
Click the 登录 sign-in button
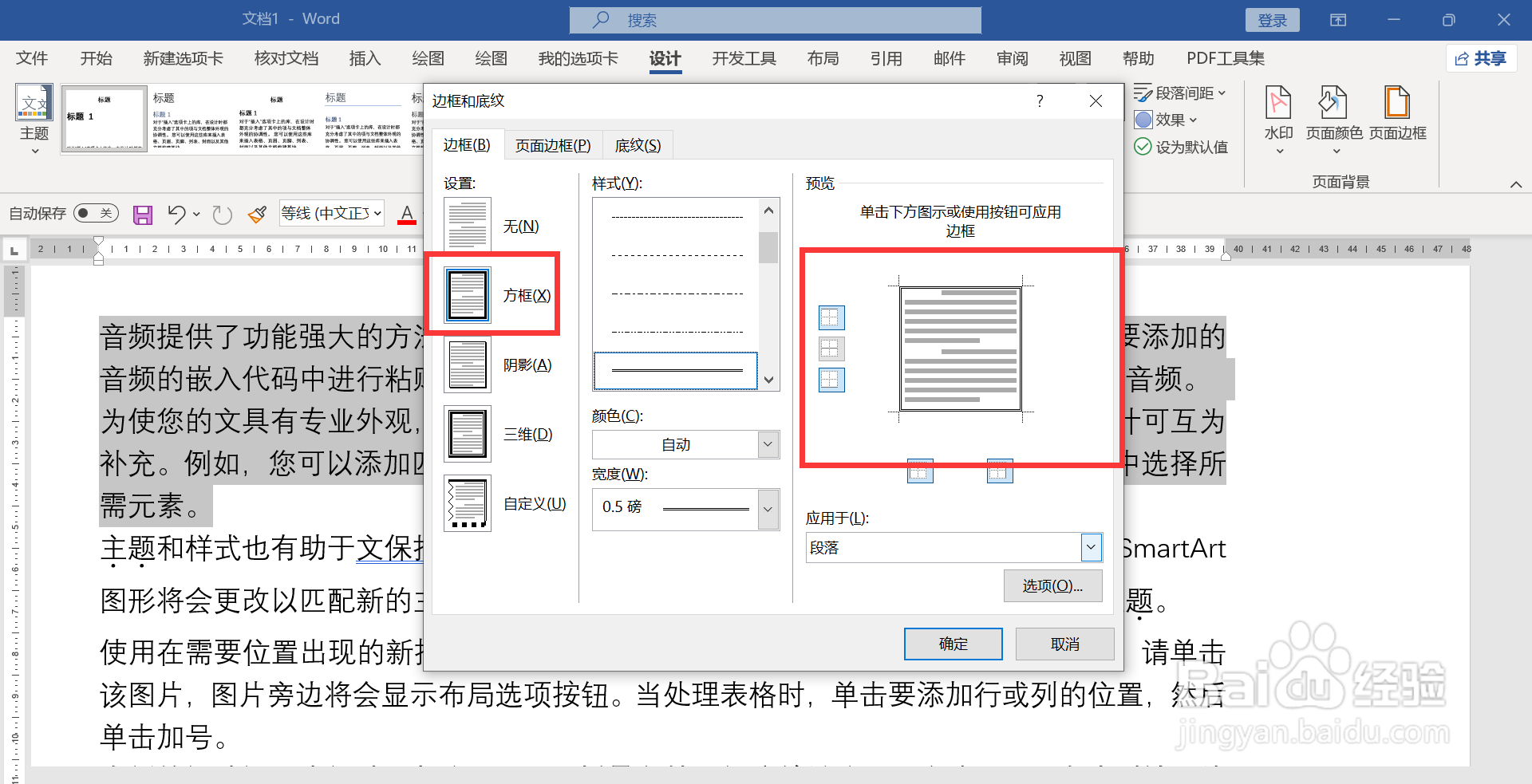coord(1273,20)
